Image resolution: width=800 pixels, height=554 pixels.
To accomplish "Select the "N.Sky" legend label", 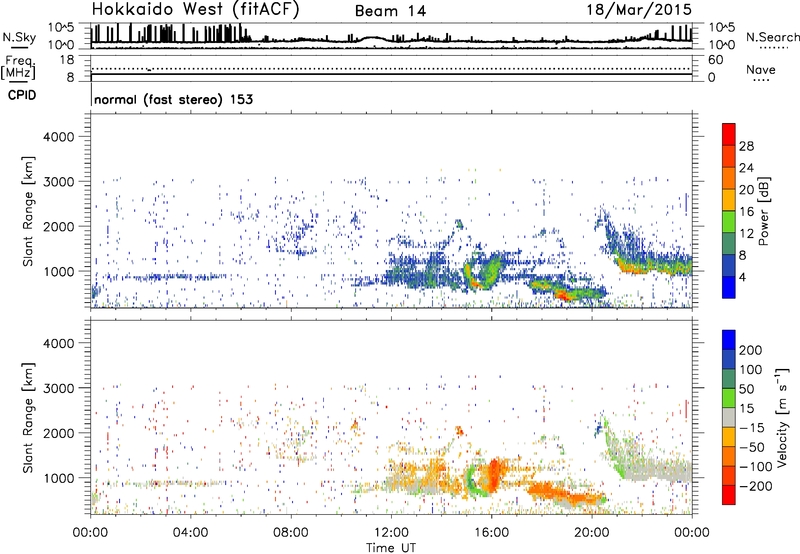I will [x=19, y=37].
